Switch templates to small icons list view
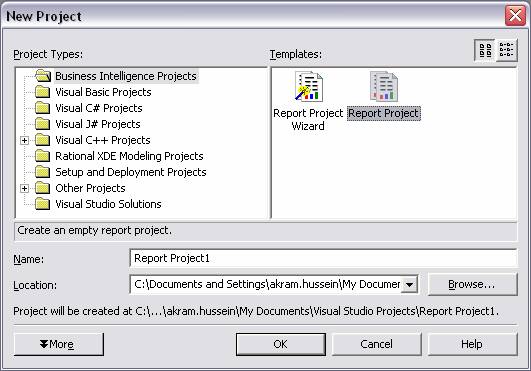 tap(507, 50)
